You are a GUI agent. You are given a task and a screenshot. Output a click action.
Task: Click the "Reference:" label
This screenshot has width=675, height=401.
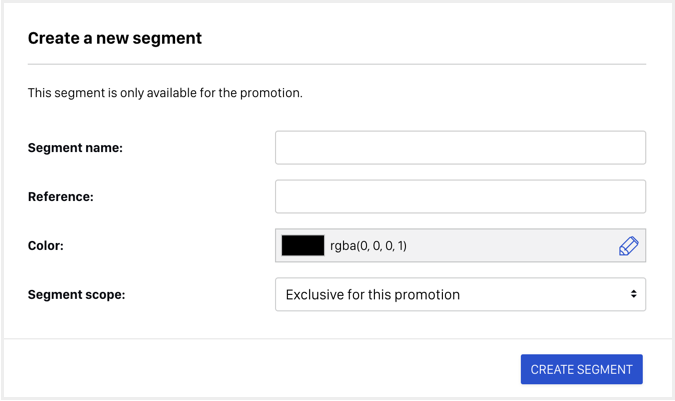pos(61,197)
